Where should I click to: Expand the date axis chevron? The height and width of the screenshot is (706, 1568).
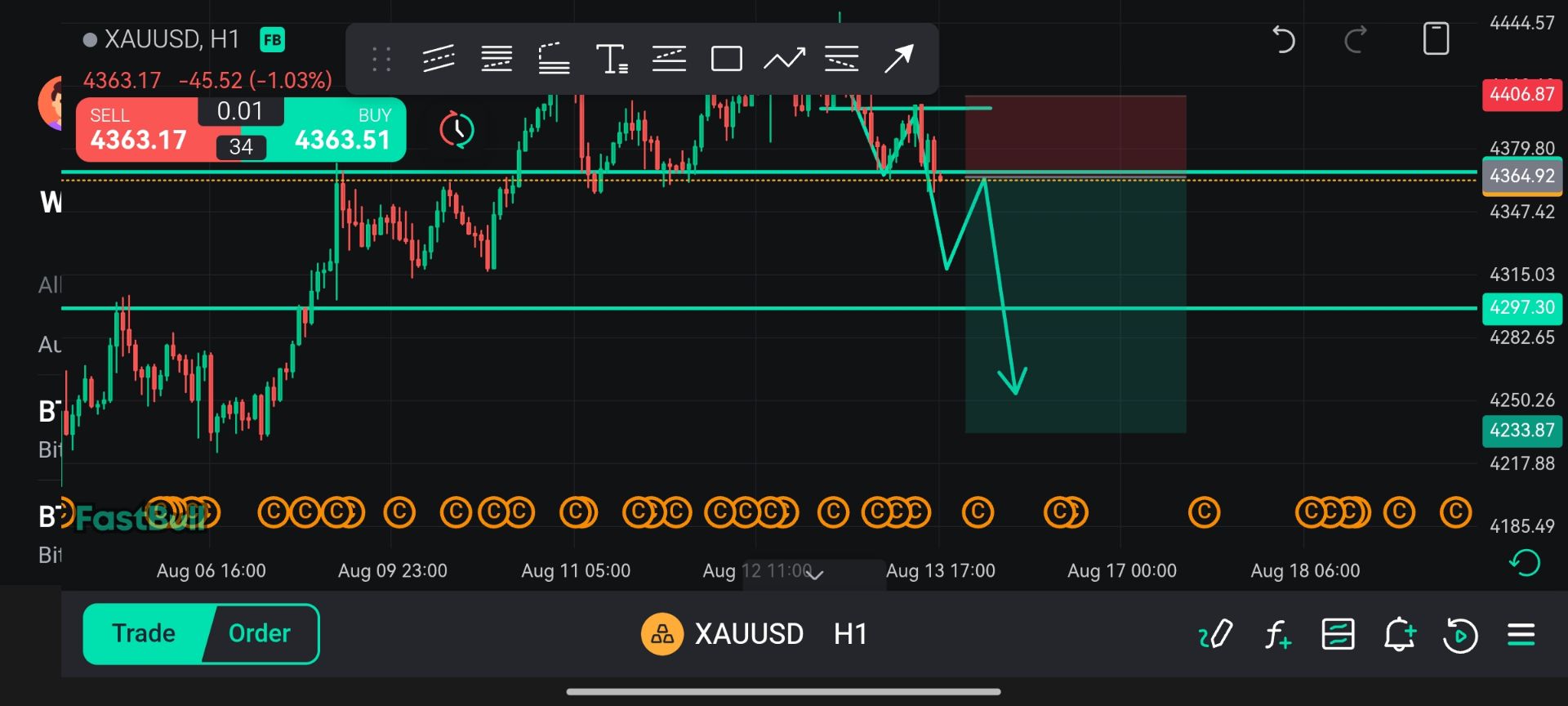(815, 574)
